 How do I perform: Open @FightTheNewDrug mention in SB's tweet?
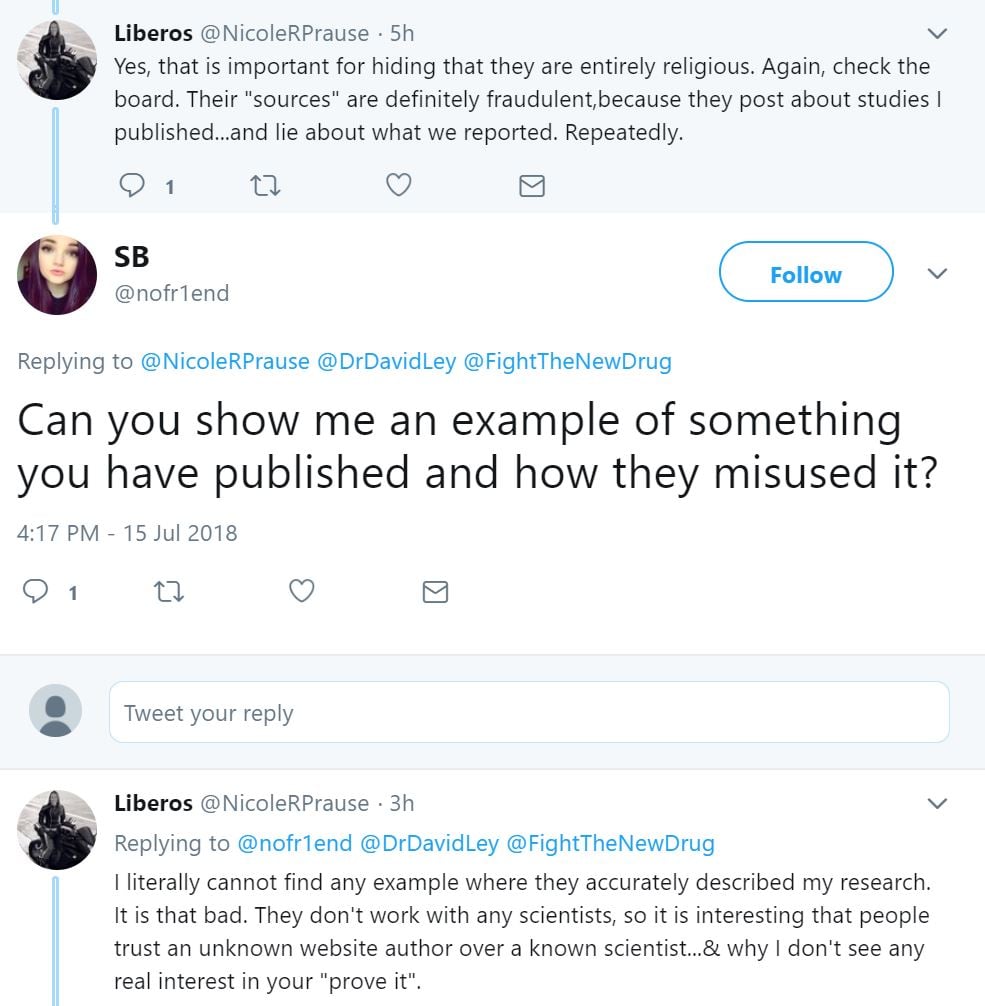click(567, 362)
